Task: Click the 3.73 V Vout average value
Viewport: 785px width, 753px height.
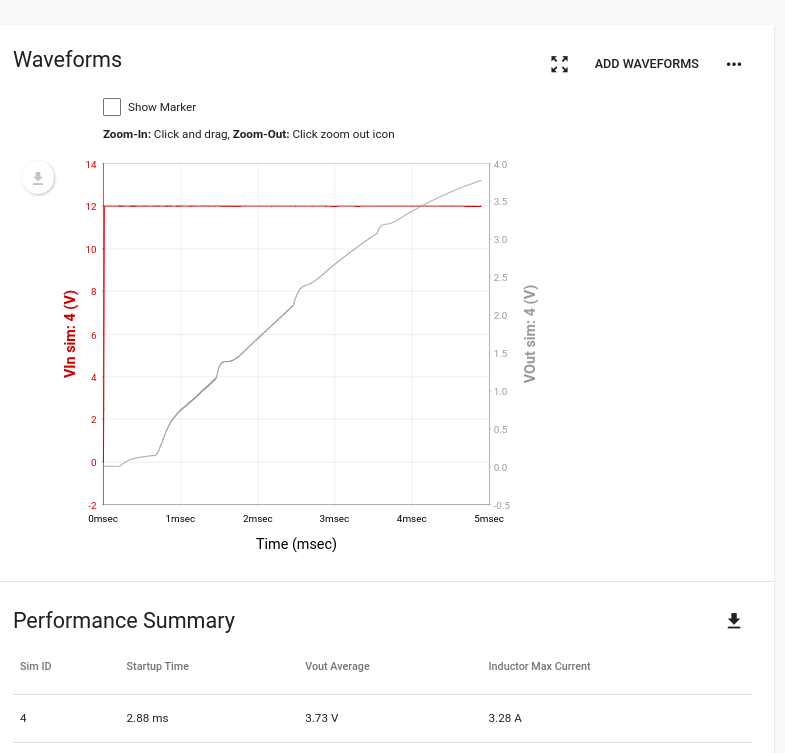Action: [x=322, y=717]
